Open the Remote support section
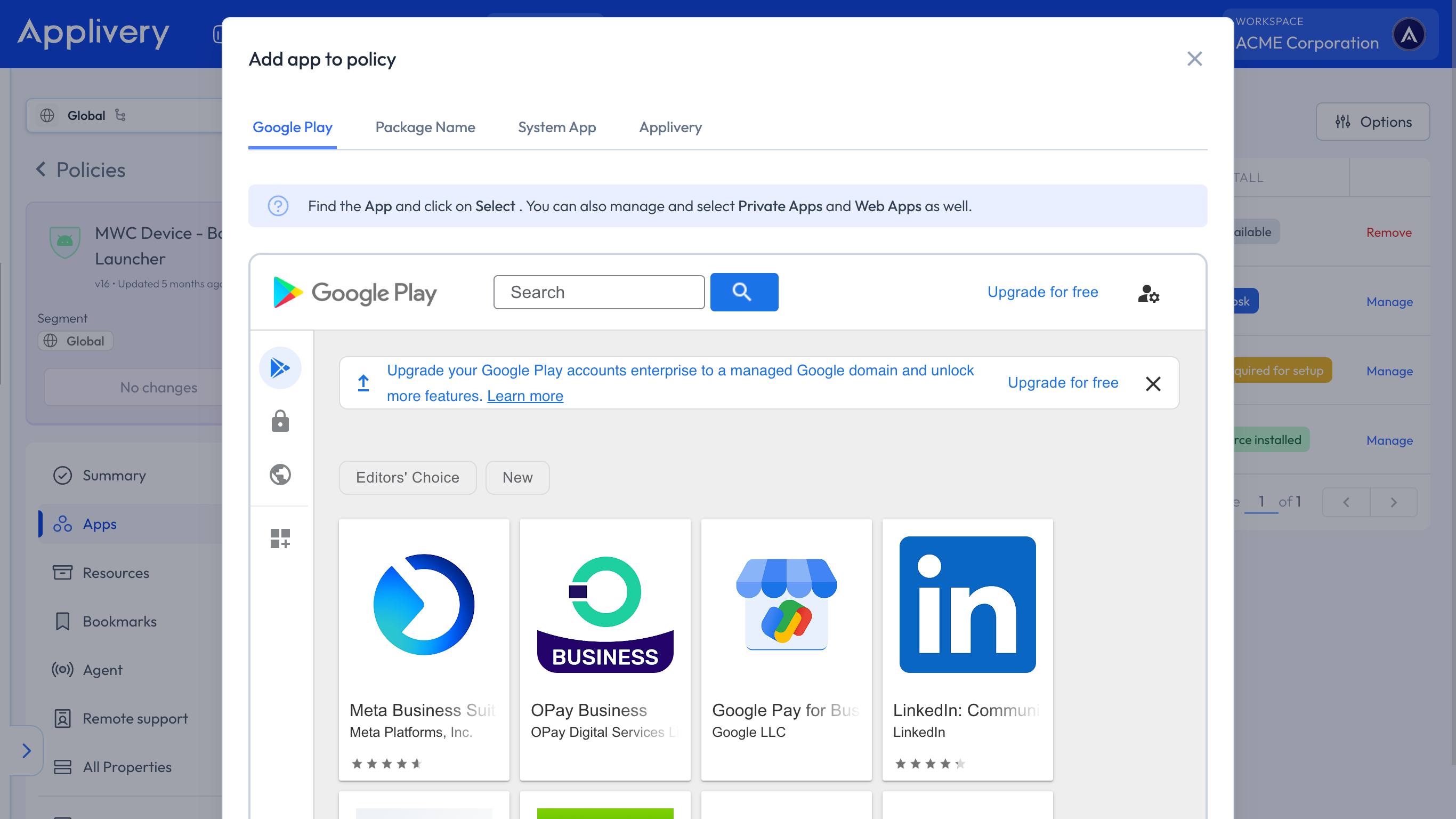 (135, 718)
